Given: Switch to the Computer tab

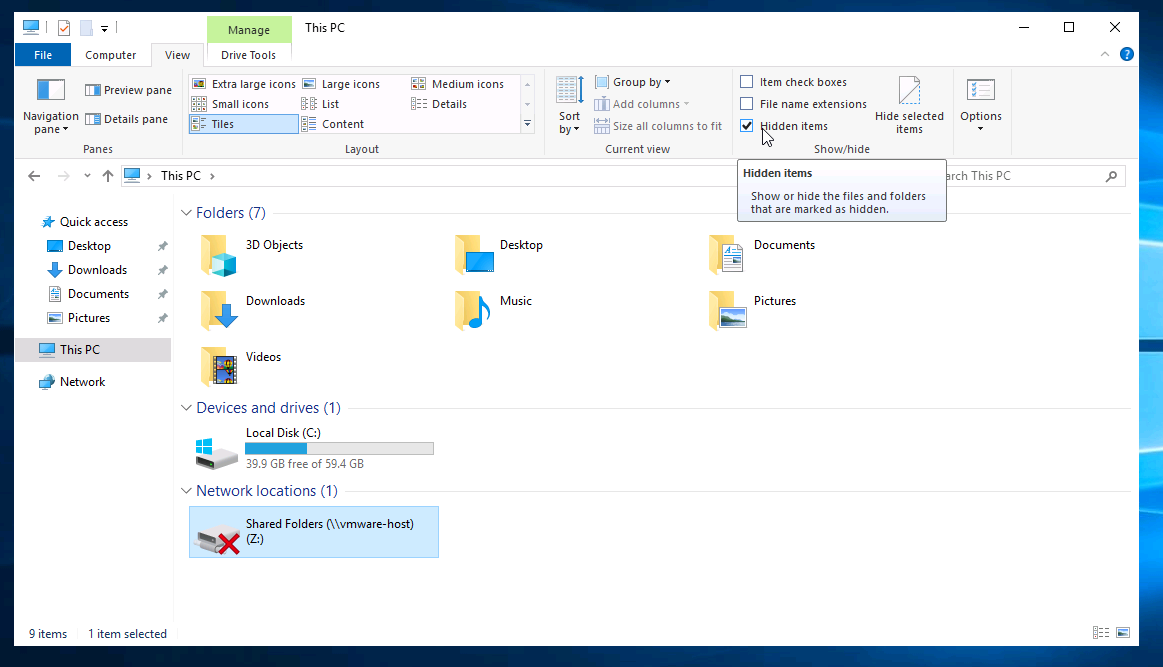Looking at the screenshot, I should click(111, 55).
